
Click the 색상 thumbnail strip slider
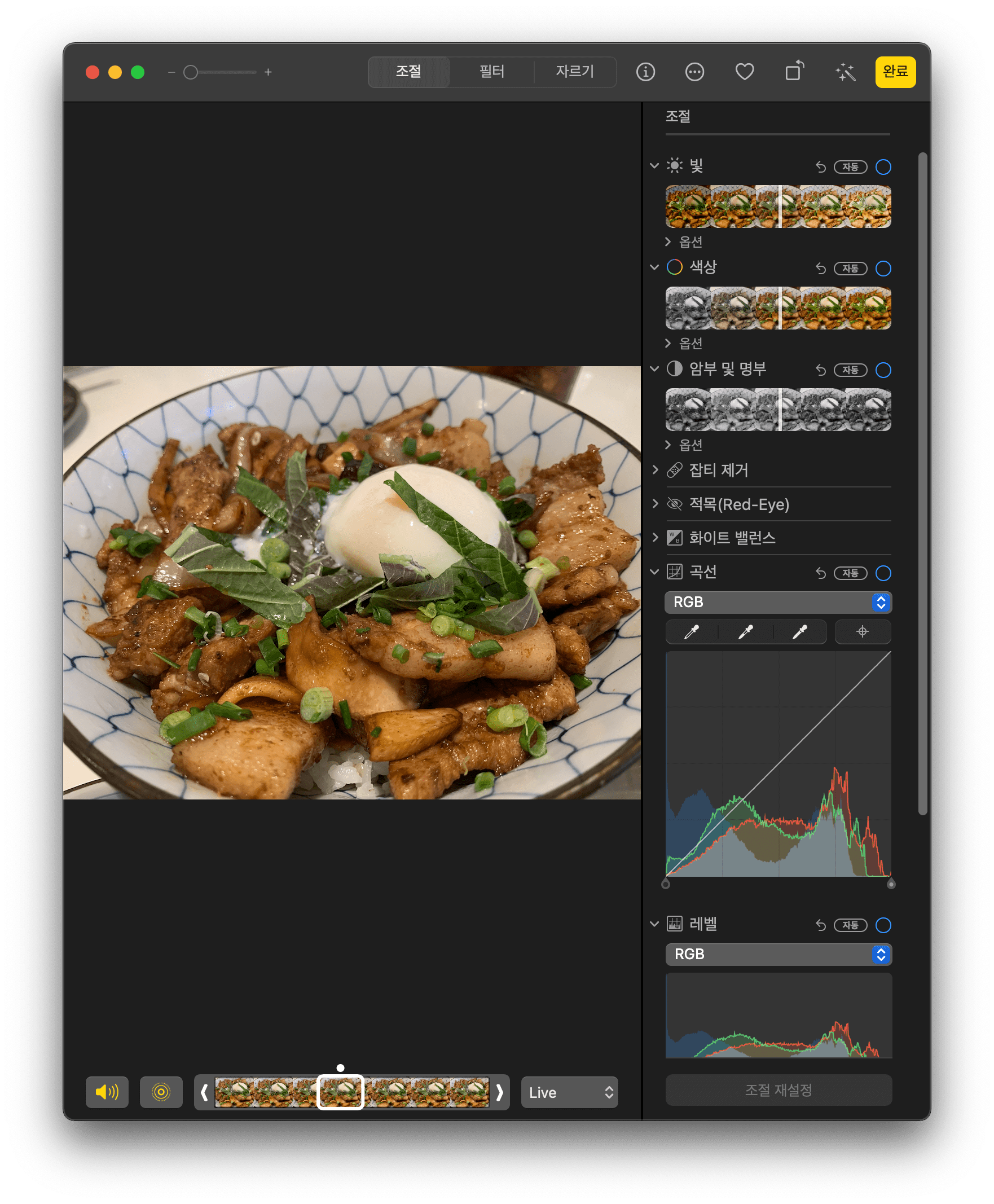pos(778,308)
